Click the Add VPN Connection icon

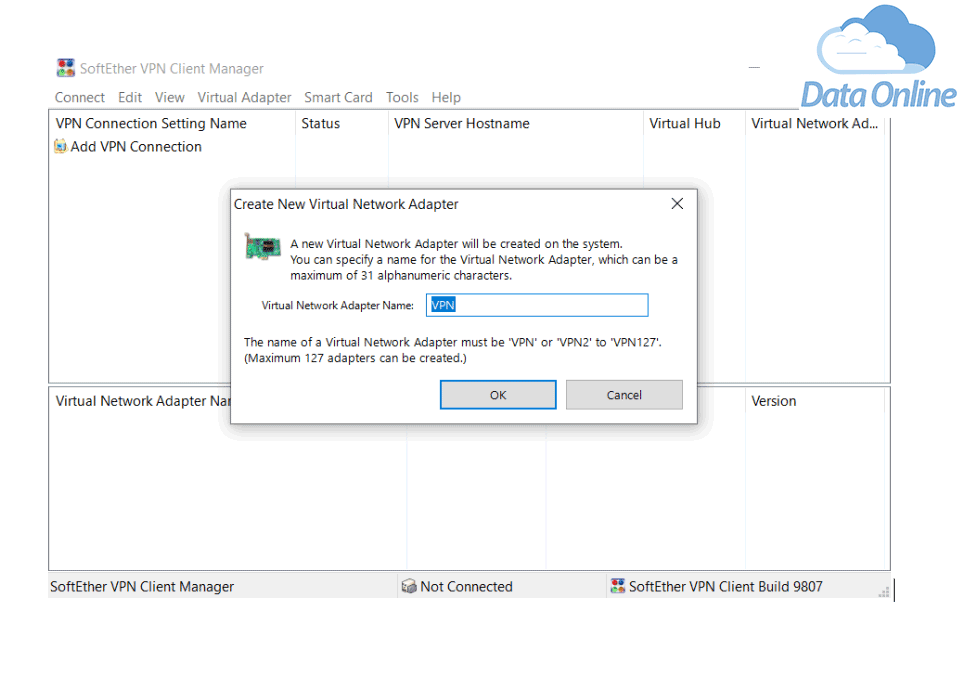[x=61, y=146]
